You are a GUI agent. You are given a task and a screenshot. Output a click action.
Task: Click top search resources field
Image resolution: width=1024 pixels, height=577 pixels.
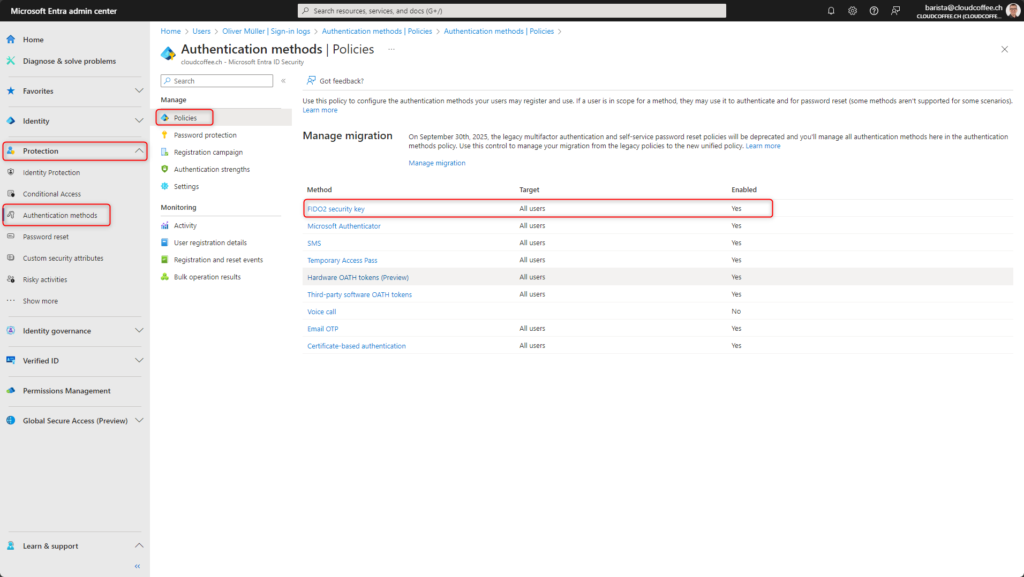coord(512,10)
